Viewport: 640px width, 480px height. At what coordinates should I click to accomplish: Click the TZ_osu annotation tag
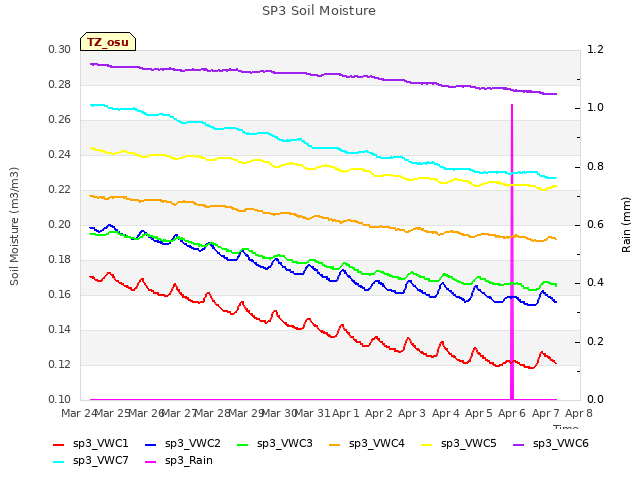click(x=108, y=42)
